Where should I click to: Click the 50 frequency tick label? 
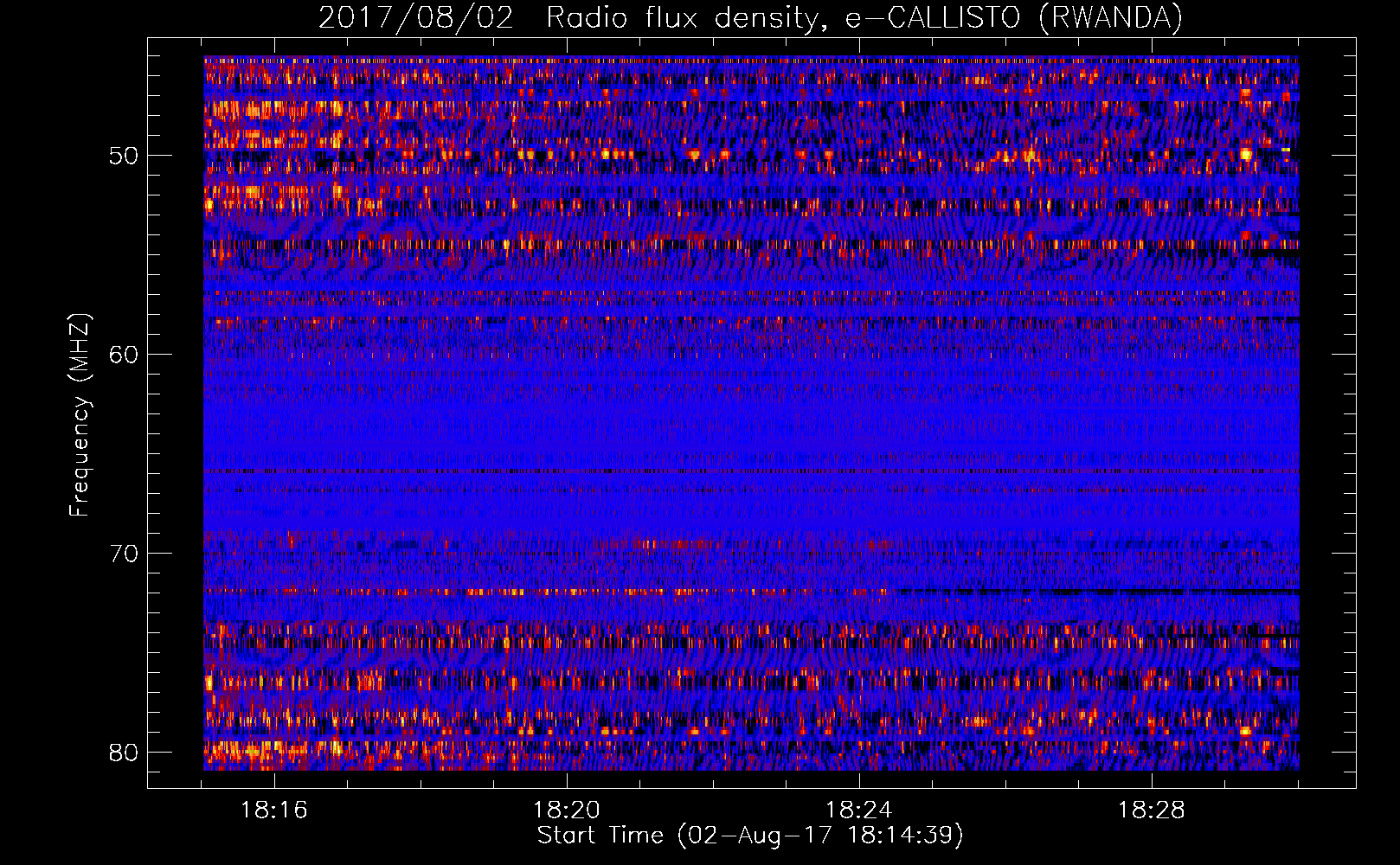click(124, 156)
